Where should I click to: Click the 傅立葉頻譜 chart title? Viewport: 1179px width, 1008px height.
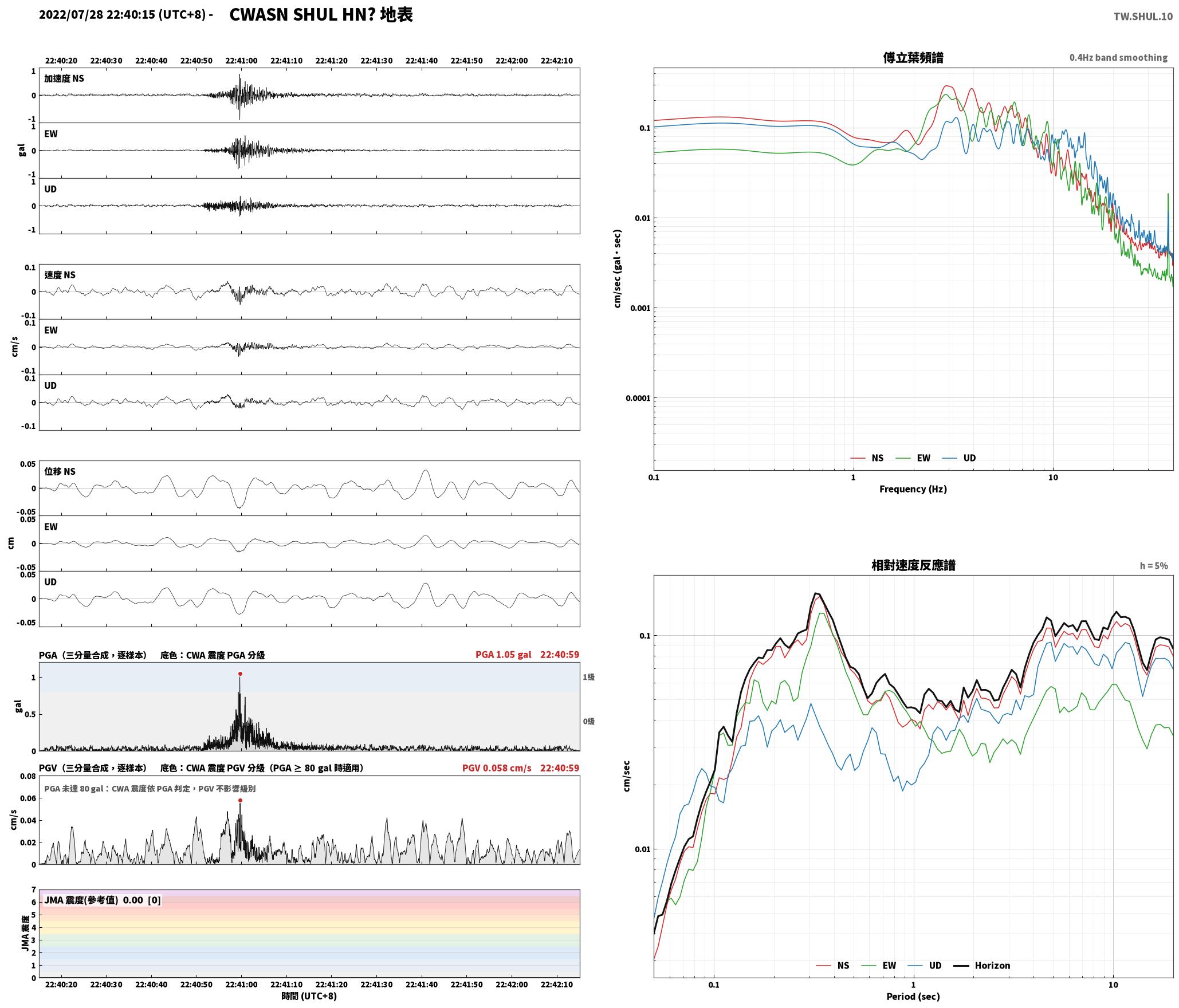pos(913,57)
